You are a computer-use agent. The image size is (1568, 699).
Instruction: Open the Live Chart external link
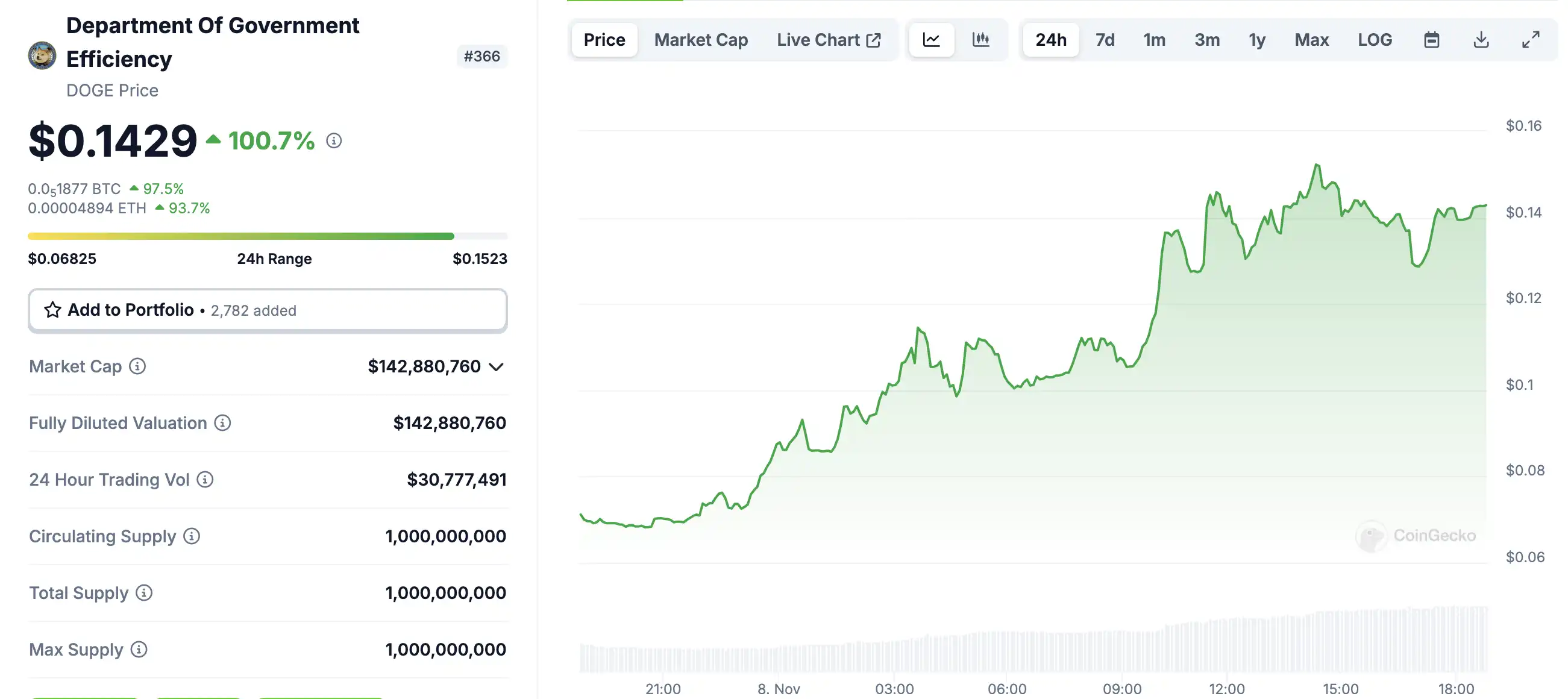click(x=829, y=40)
